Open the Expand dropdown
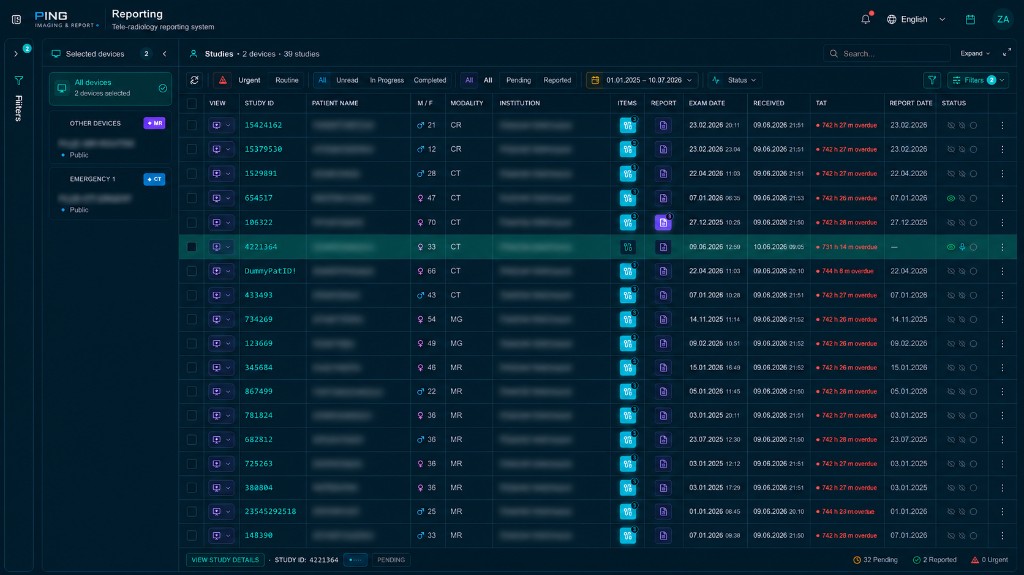Screen dimensions: 1024x575 (975, 54)
